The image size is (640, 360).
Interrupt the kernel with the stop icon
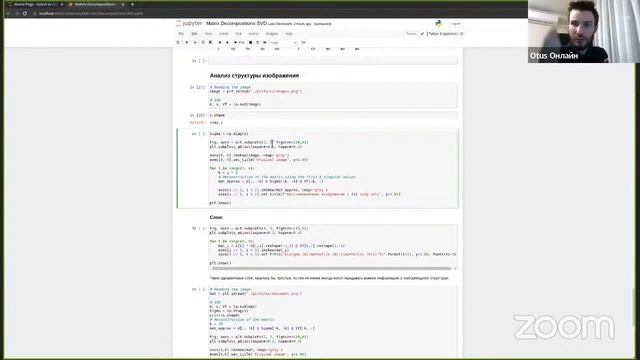tap(250, 42)
